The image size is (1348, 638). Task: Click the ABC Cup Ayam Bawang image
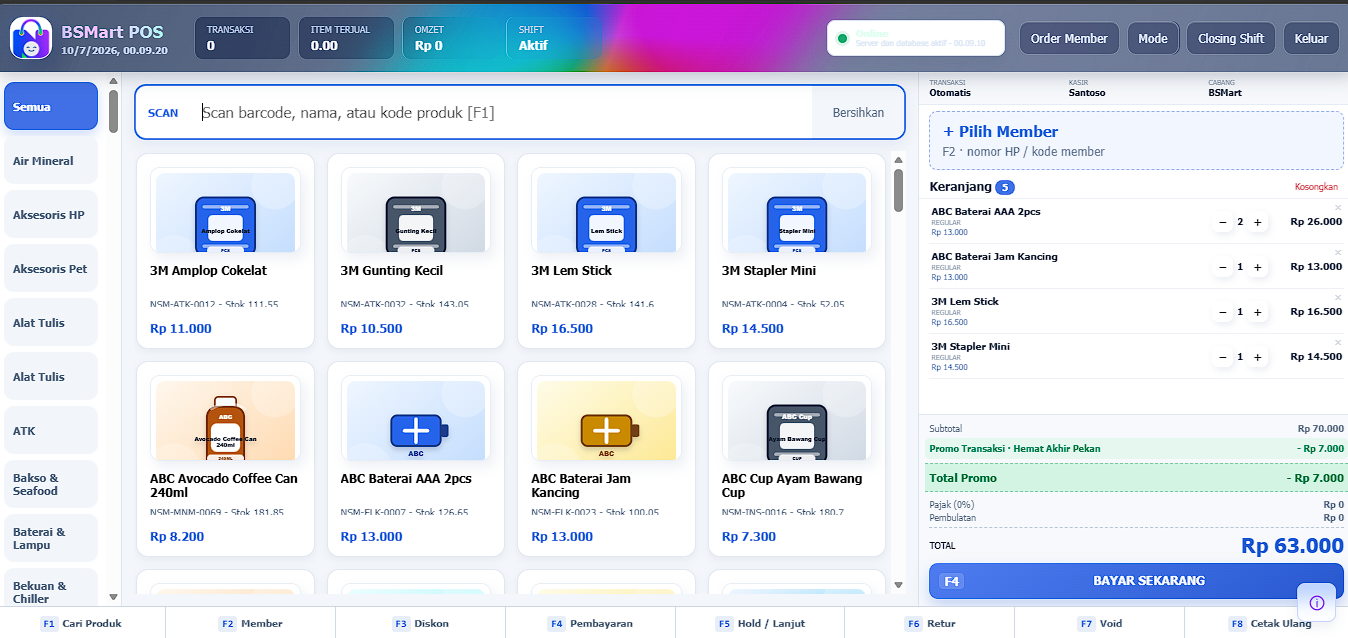[797, 419]
